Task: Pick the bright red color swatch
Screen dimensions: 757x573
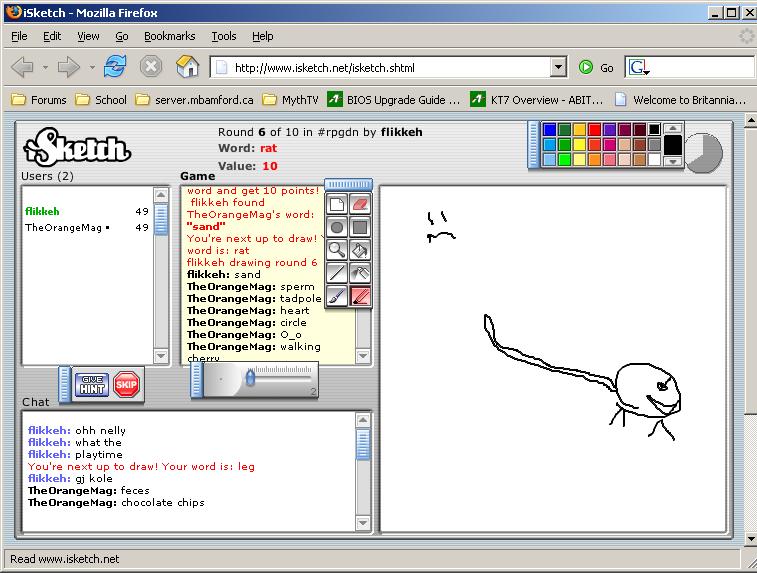Action: pos(594,129)
